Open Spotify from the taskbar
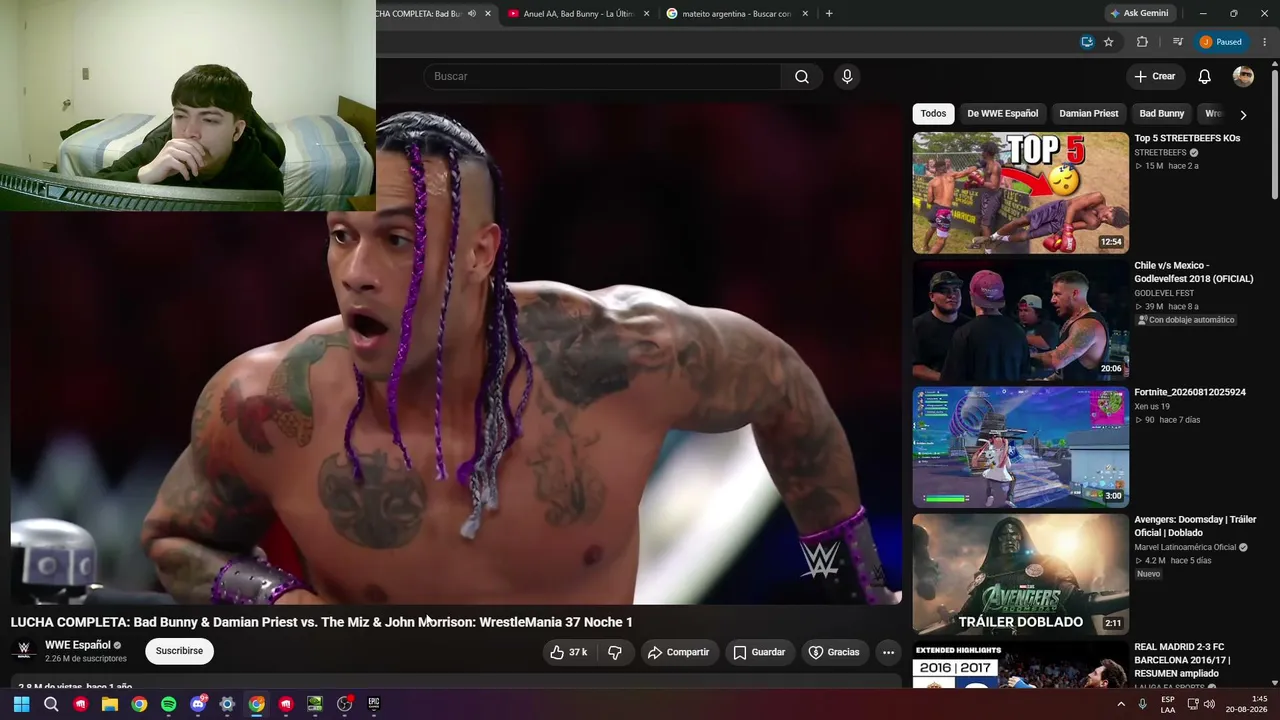The image size is (1280, 720). click(x=168, y=704)
